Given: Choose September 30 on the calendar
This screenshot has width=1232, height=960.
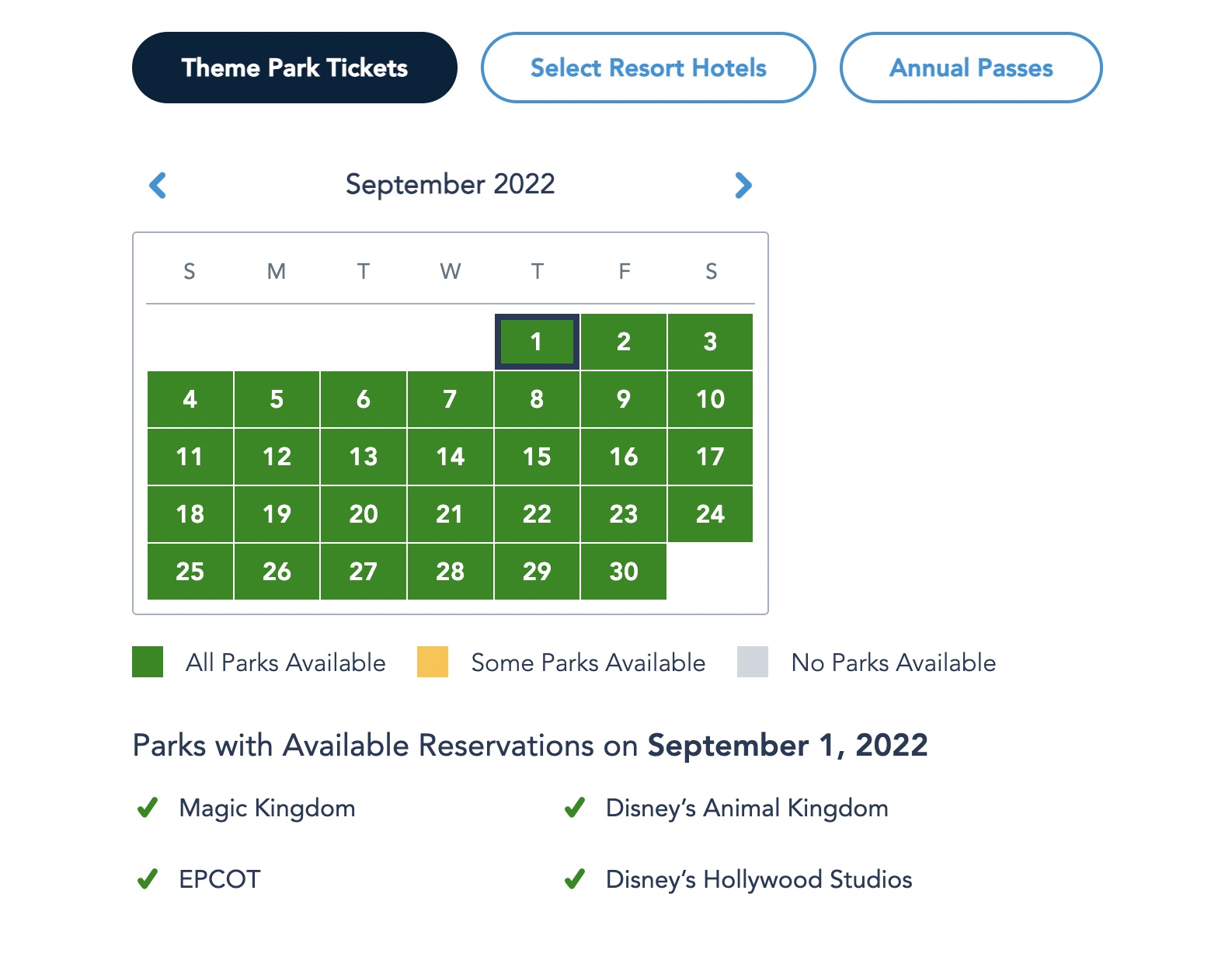Looking at the screenshot, I should [624, 572].
